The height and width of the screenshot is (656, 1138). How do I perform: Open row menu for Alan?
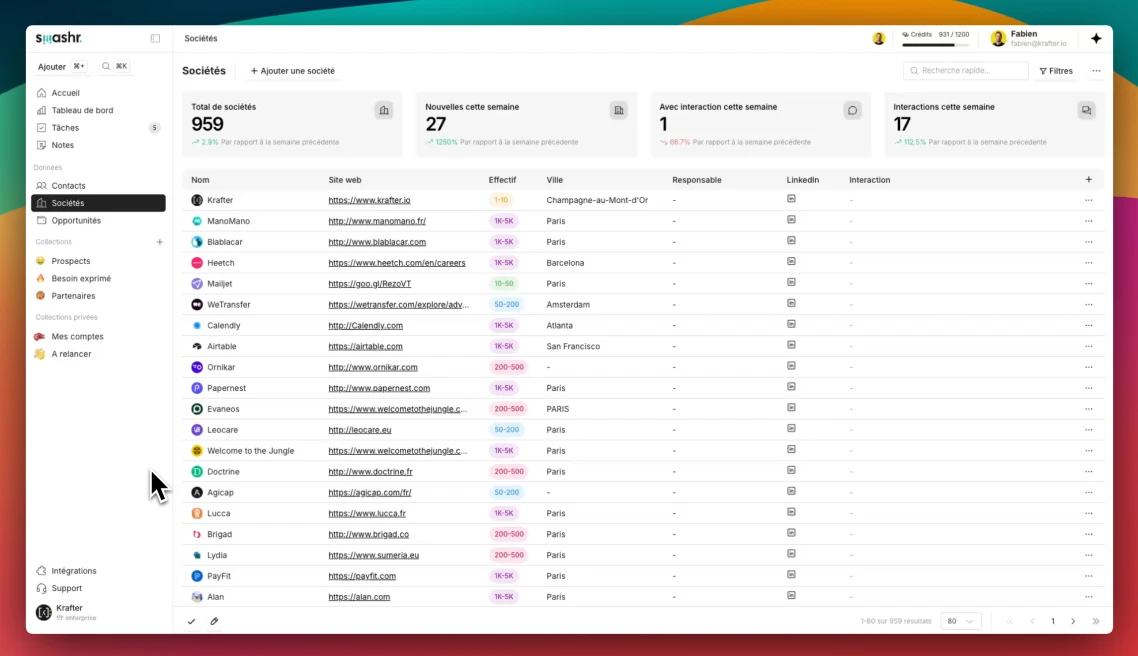(x=1089, y=596)
